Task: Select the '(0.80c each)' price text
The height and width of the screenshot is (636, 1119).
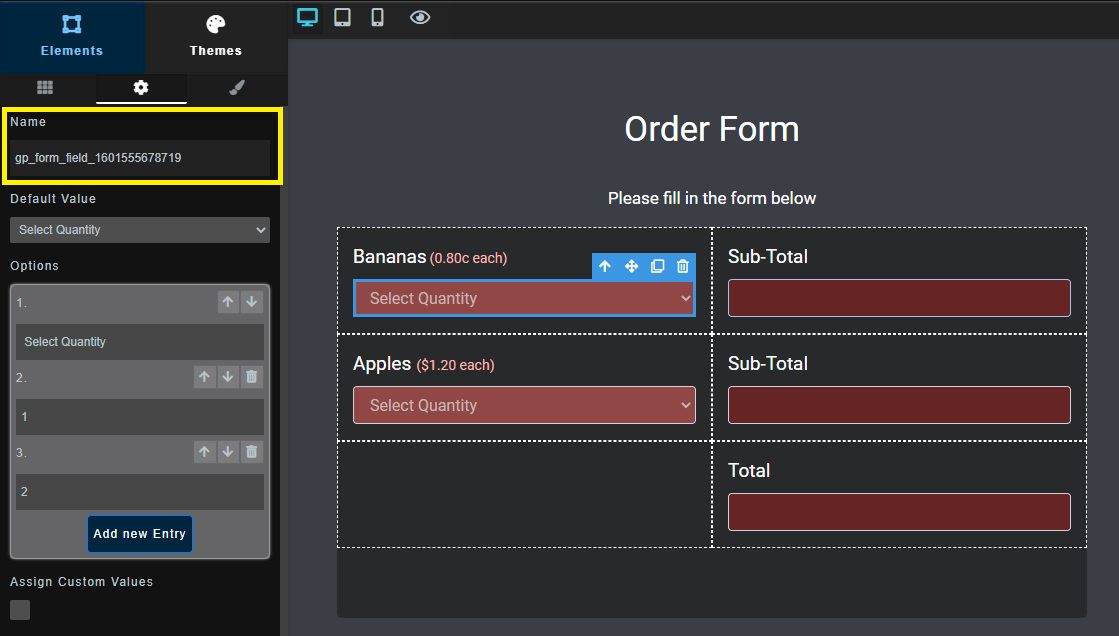Action: pos(468,258)
